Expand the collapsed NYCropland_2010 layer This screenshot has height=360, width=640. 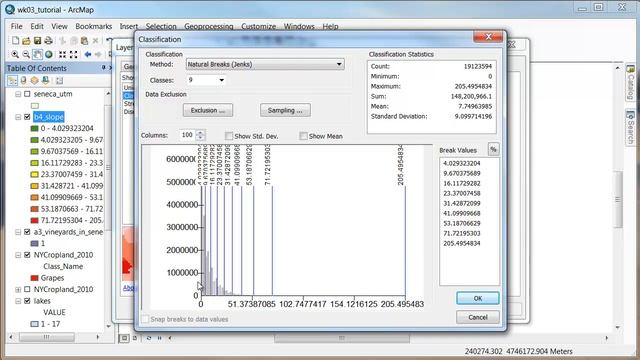pyautogui.click(x=18, y=289)
